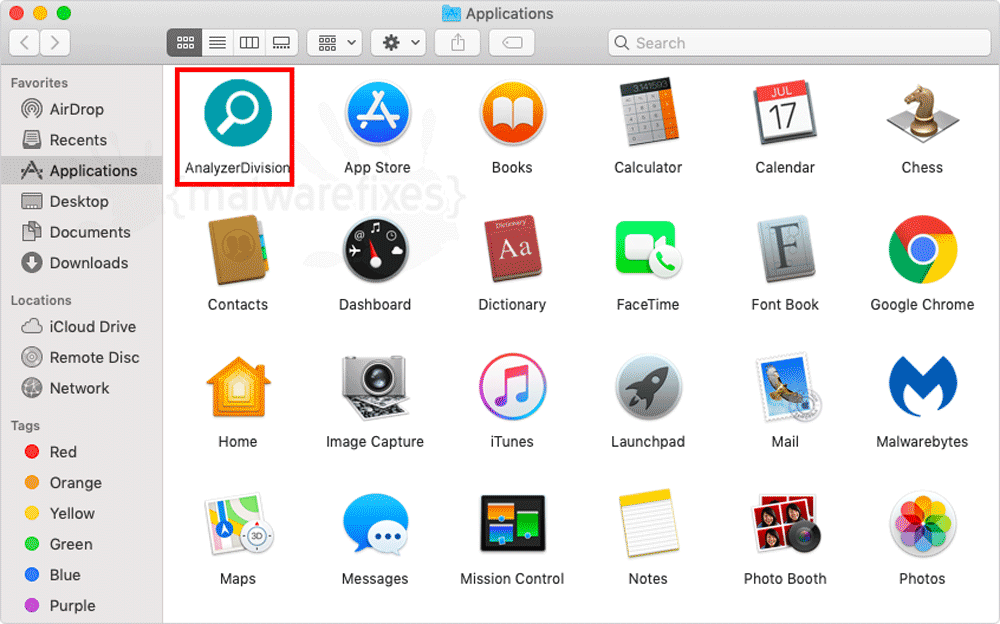Select the Dashboard app icon
This screenshot has height=624, width=1000.
click(x=375, y=250)
